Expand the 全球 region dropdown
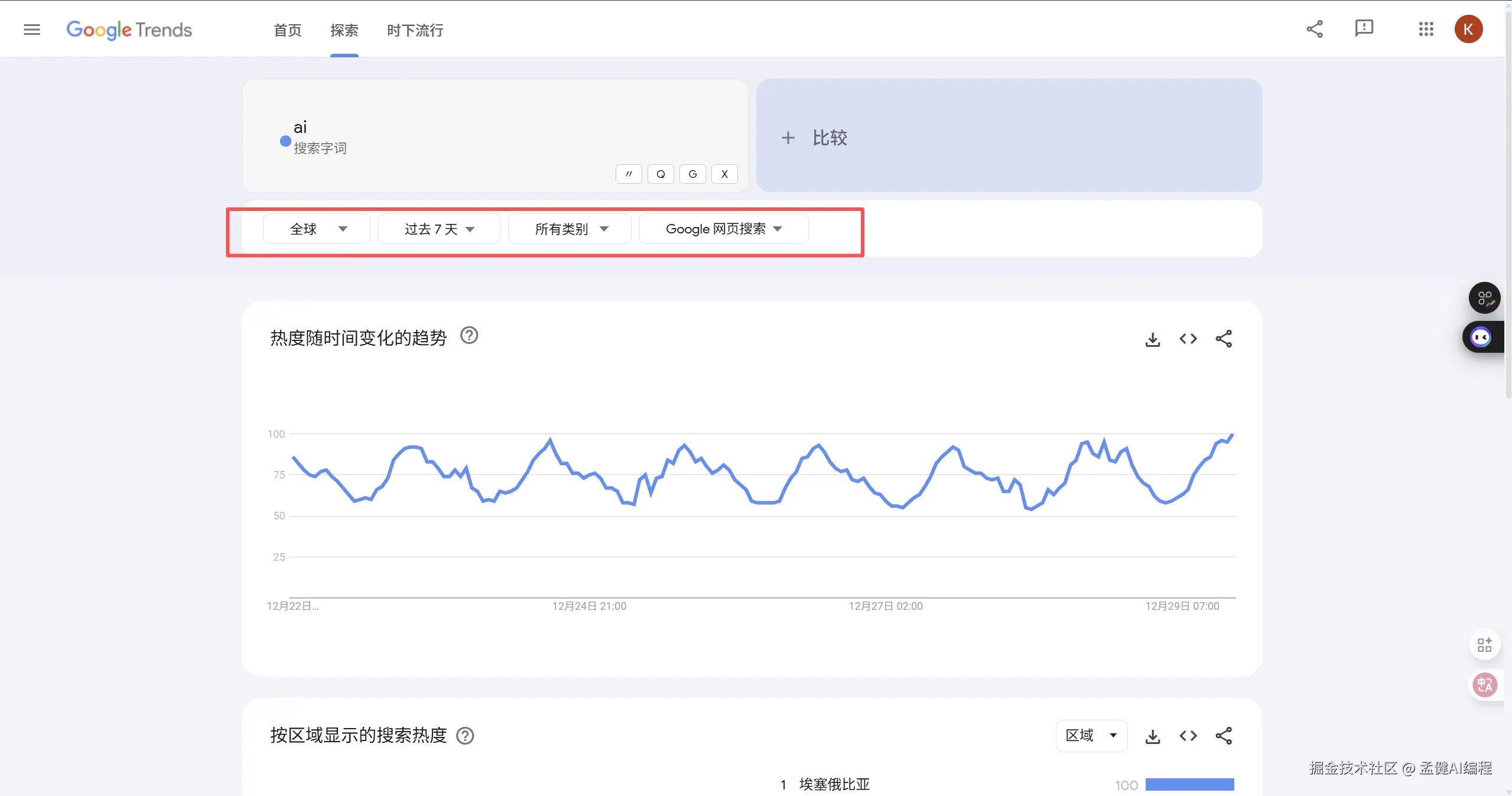The height and width of the screenshot is (796, 1512). (x=317, y=229)
